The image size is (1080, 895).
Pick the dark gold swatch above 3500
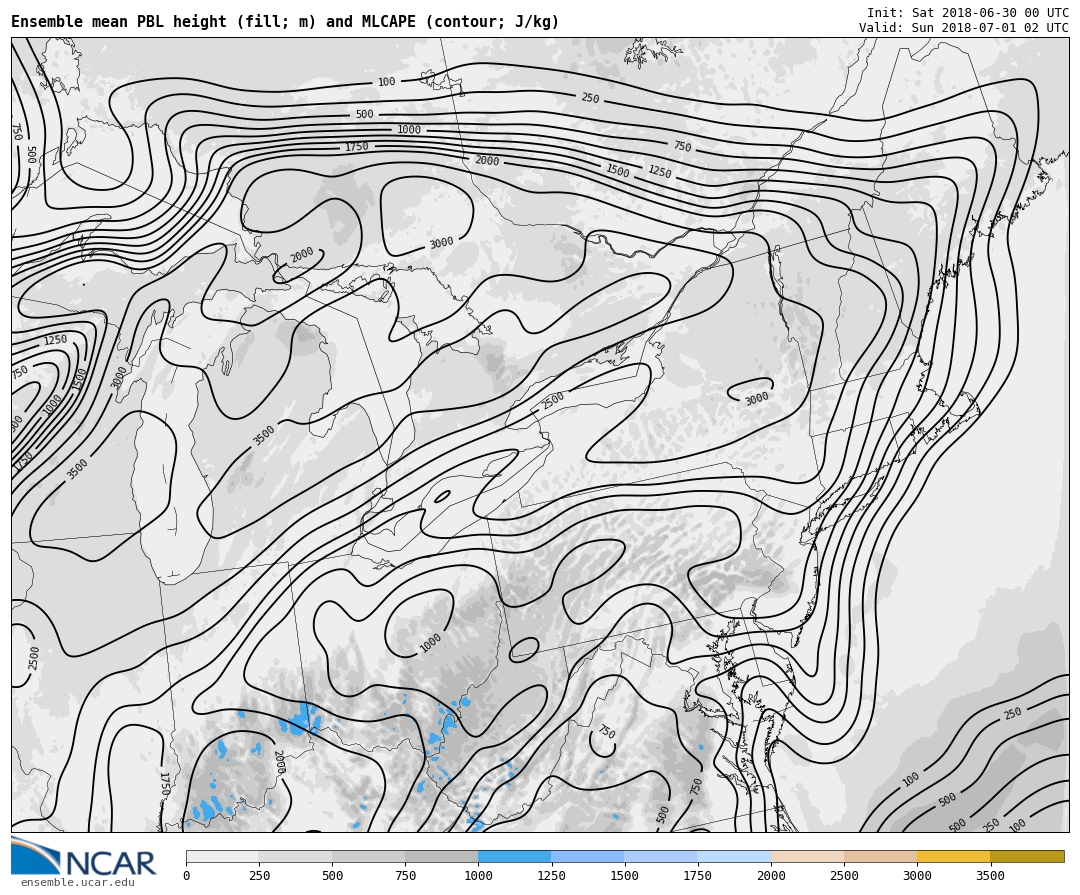point(1027,856)
